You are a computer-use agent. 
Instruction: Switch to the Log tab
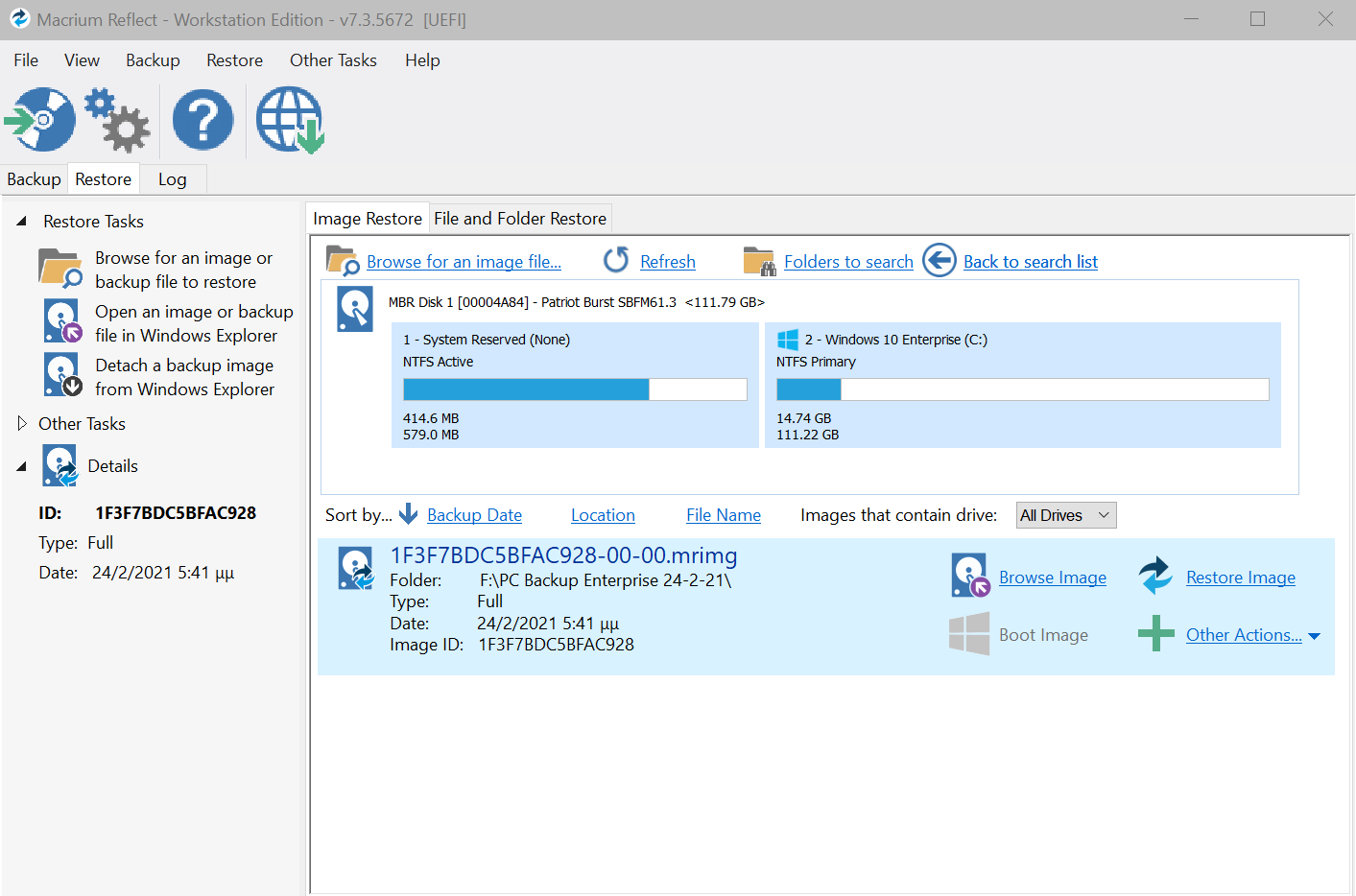click(x=173, y=179)
